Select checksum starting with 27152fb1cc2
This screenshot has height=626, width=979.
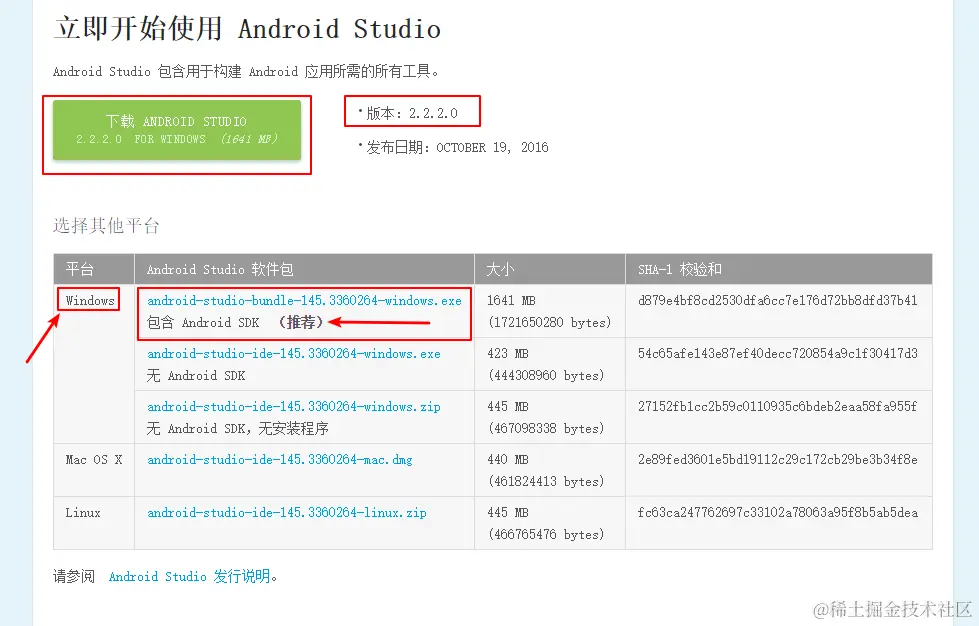777,406
